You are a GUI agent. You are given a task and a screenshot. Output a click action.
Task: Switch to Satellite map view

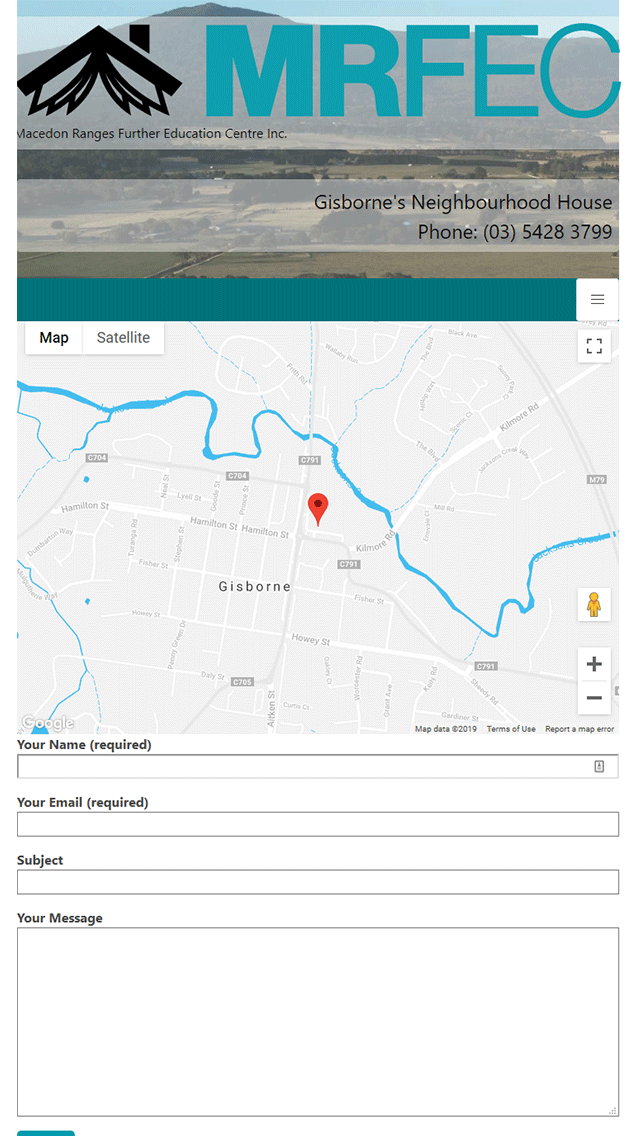[123, 338]
